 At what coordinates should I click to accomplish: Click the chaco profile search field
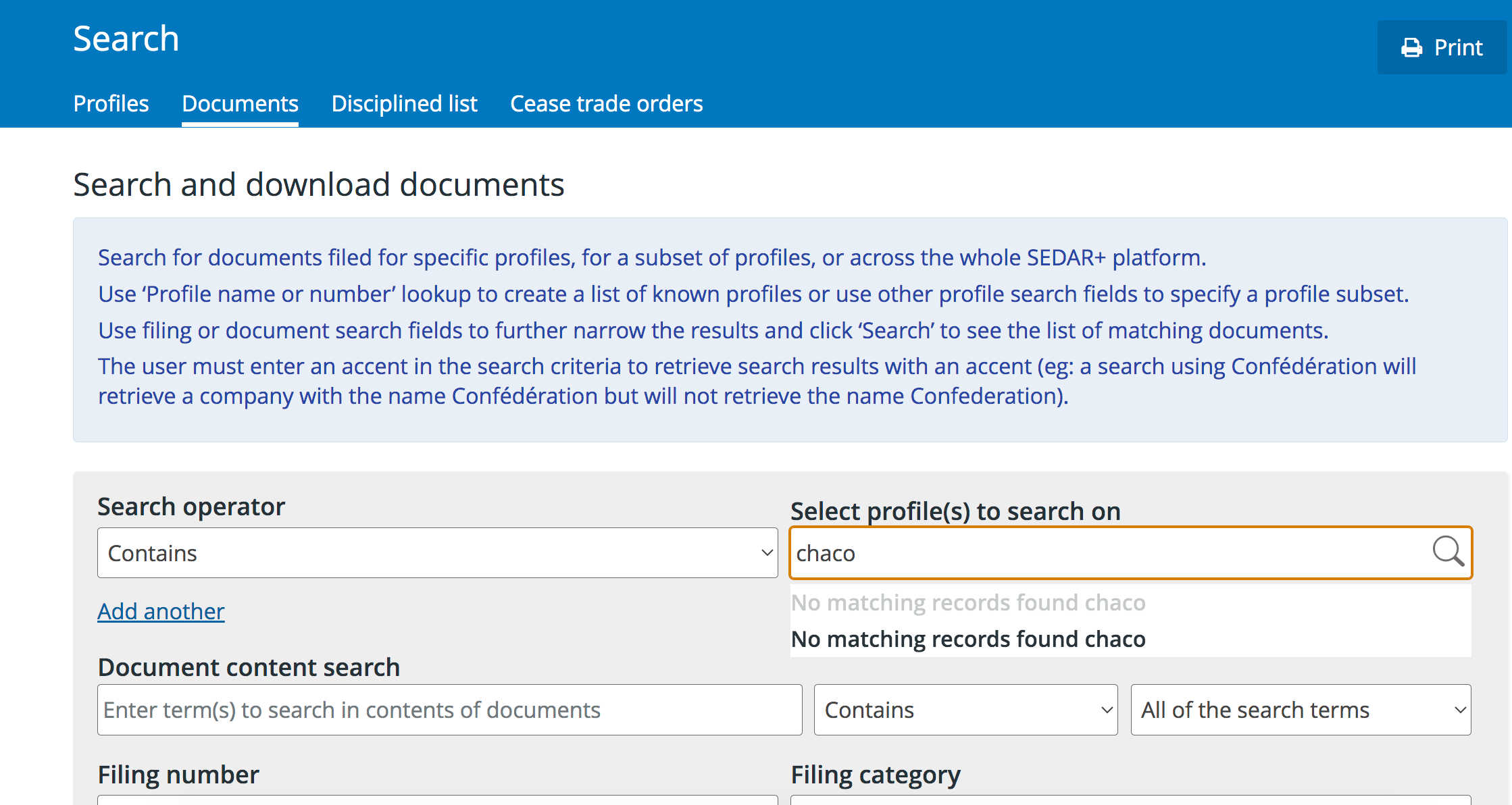pos(1108,553)
